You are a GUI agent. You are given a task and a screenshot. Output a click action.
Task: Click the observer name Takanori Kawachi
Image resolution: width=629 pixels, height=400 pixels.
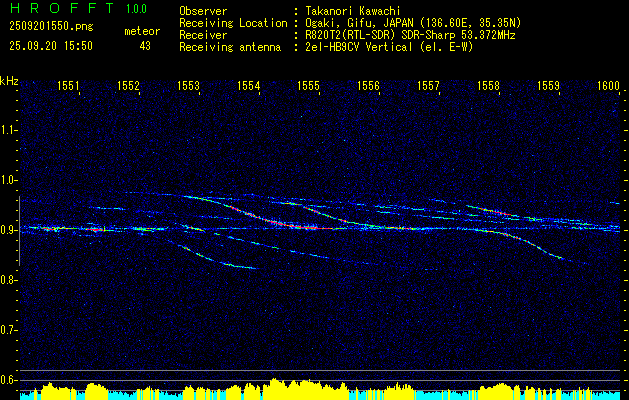point(353,11)
